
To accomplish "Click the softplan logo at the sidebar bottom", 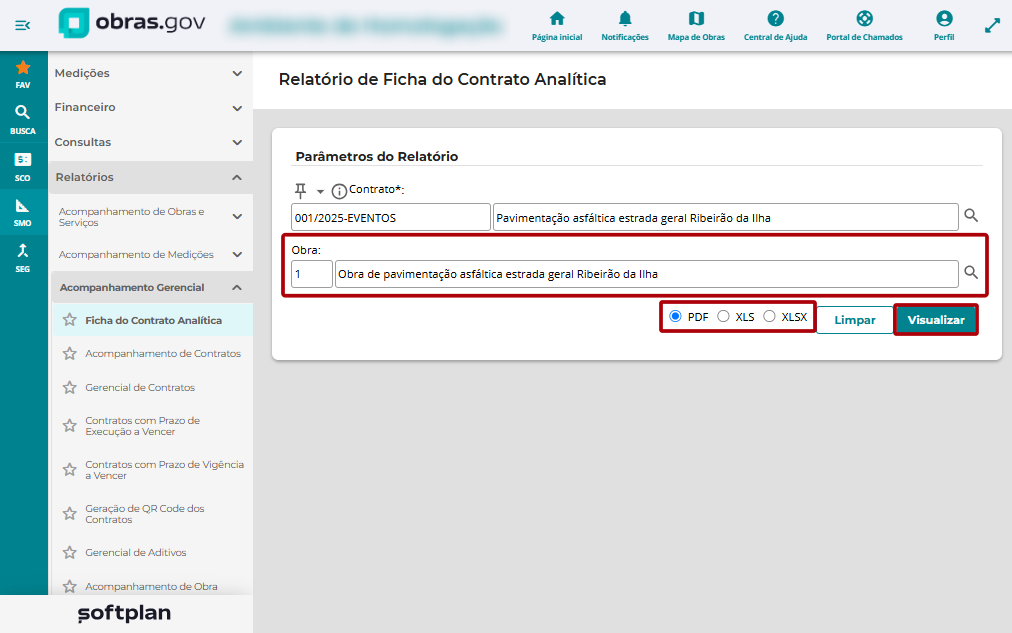I will [124, 613].
